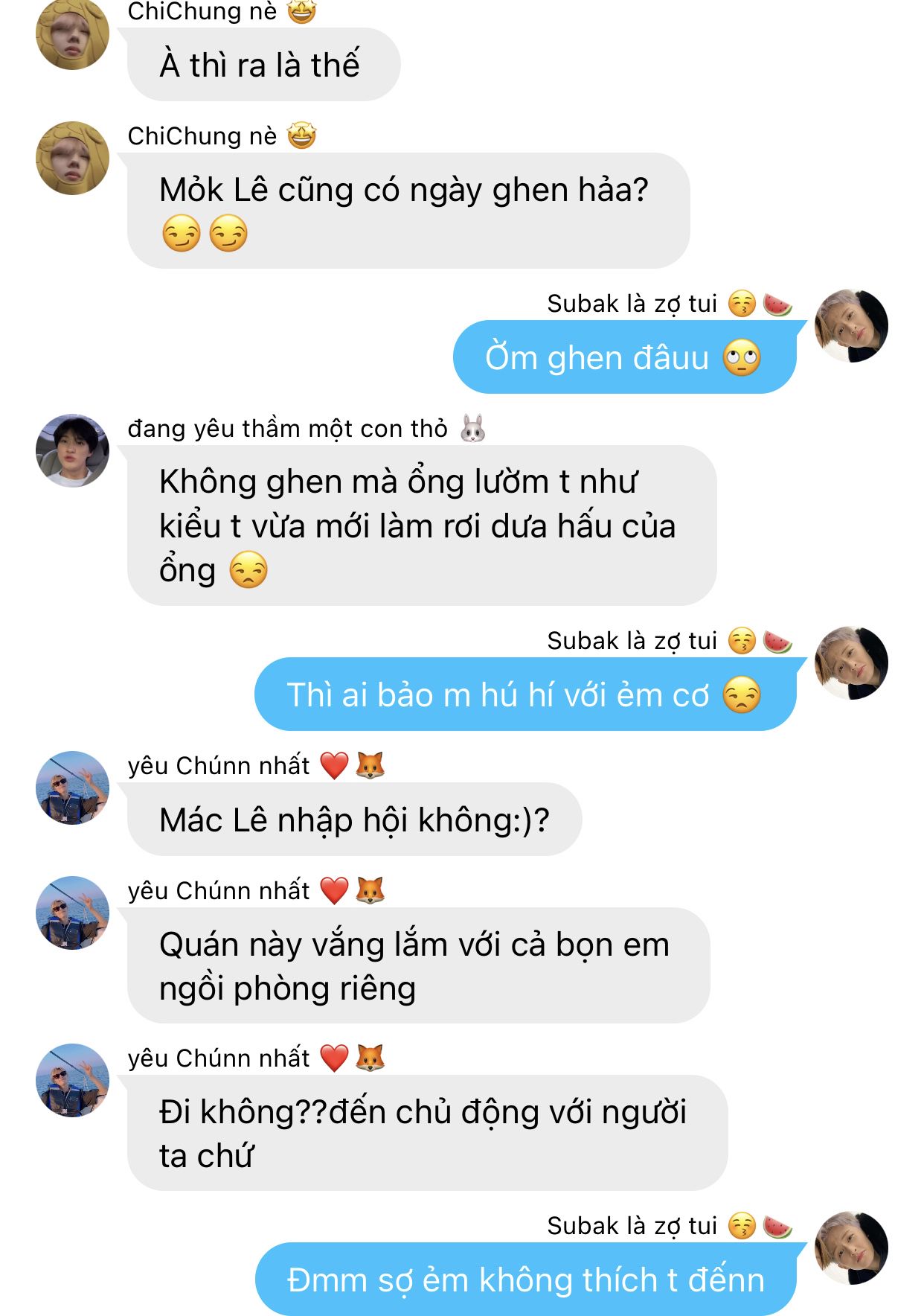The image size is (924, 1316).
Task: Open avatar next to "Ờm ghen đâuu" message
Action: [851, 326]
